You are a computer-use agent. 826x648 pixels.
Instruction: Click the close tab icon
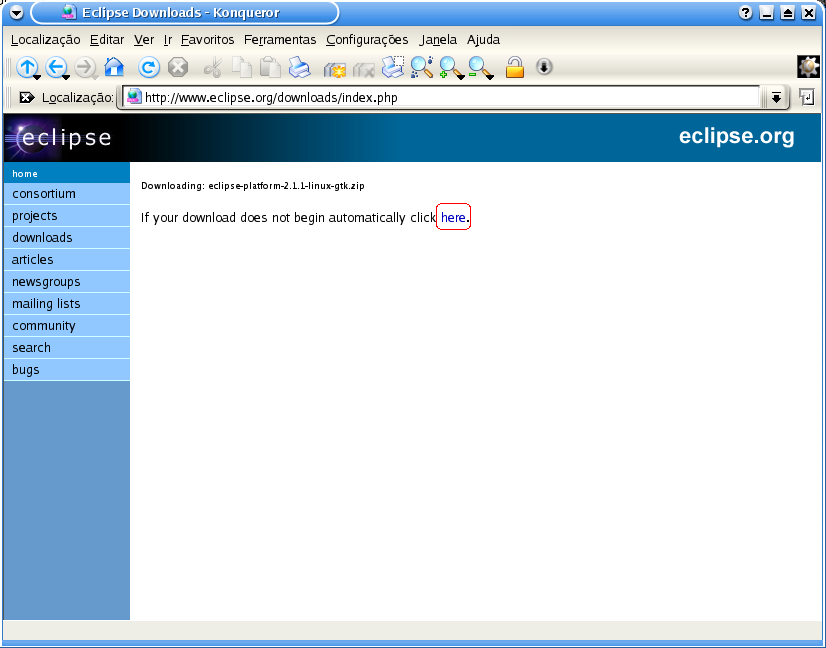(363, 69)
